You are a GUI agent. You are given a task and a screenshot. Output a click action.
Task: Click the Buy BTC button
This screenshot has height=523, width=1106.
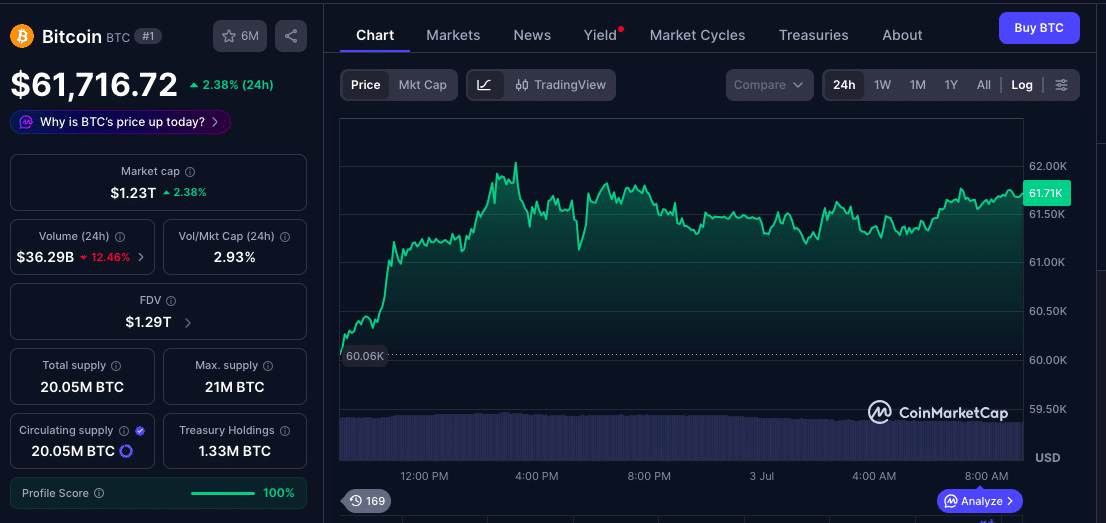tap(1039, 28)
